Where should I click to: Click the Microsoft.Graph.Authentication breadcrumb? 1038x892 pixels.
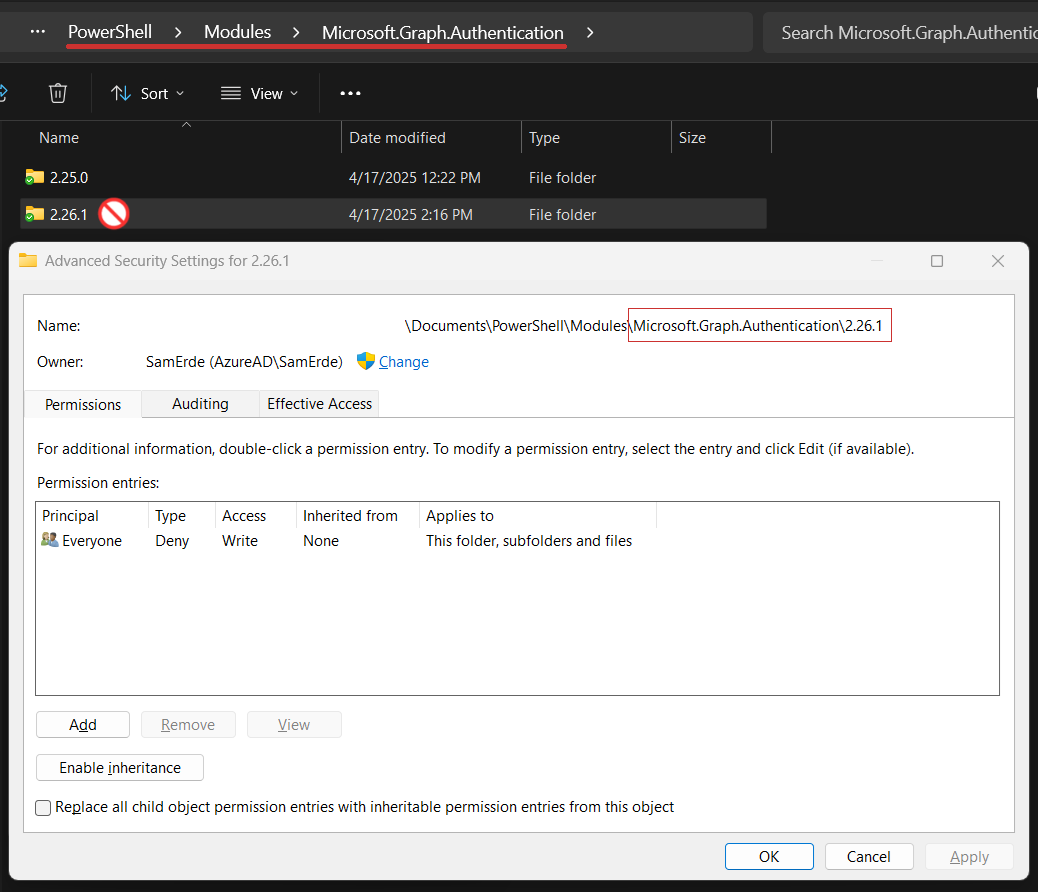443,32
